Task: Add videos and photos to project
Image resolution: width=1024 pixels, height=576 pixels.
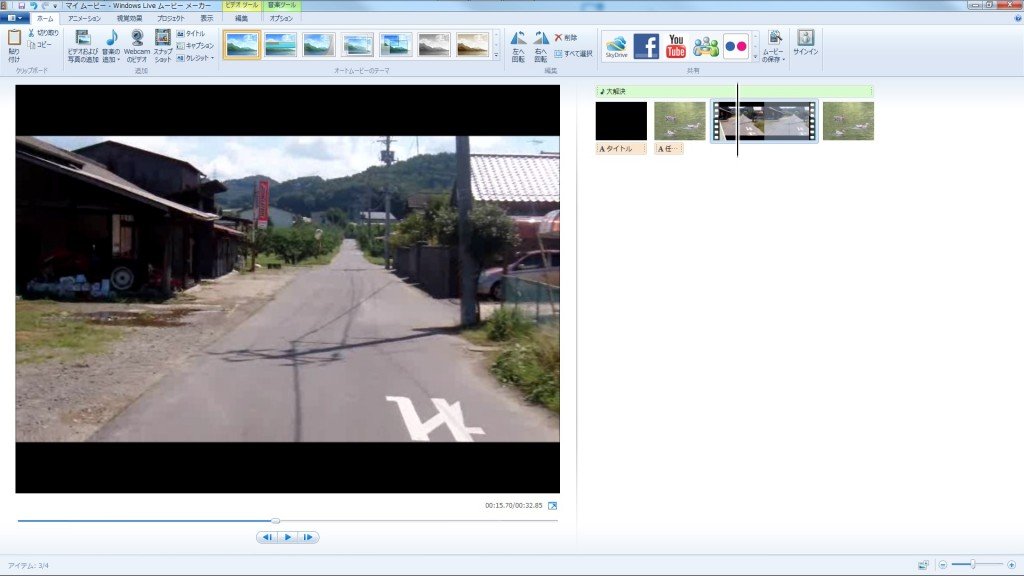Action: [x=83, y=44]
